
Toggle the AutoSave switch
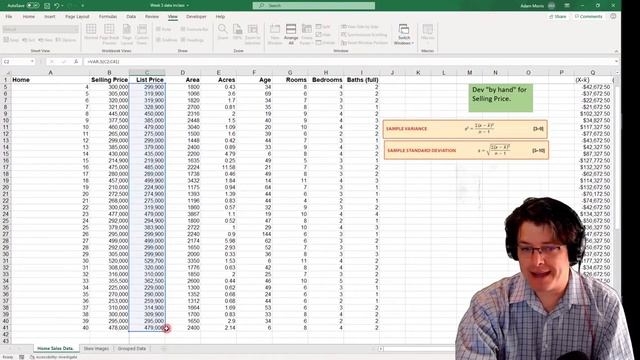point(33,6)
